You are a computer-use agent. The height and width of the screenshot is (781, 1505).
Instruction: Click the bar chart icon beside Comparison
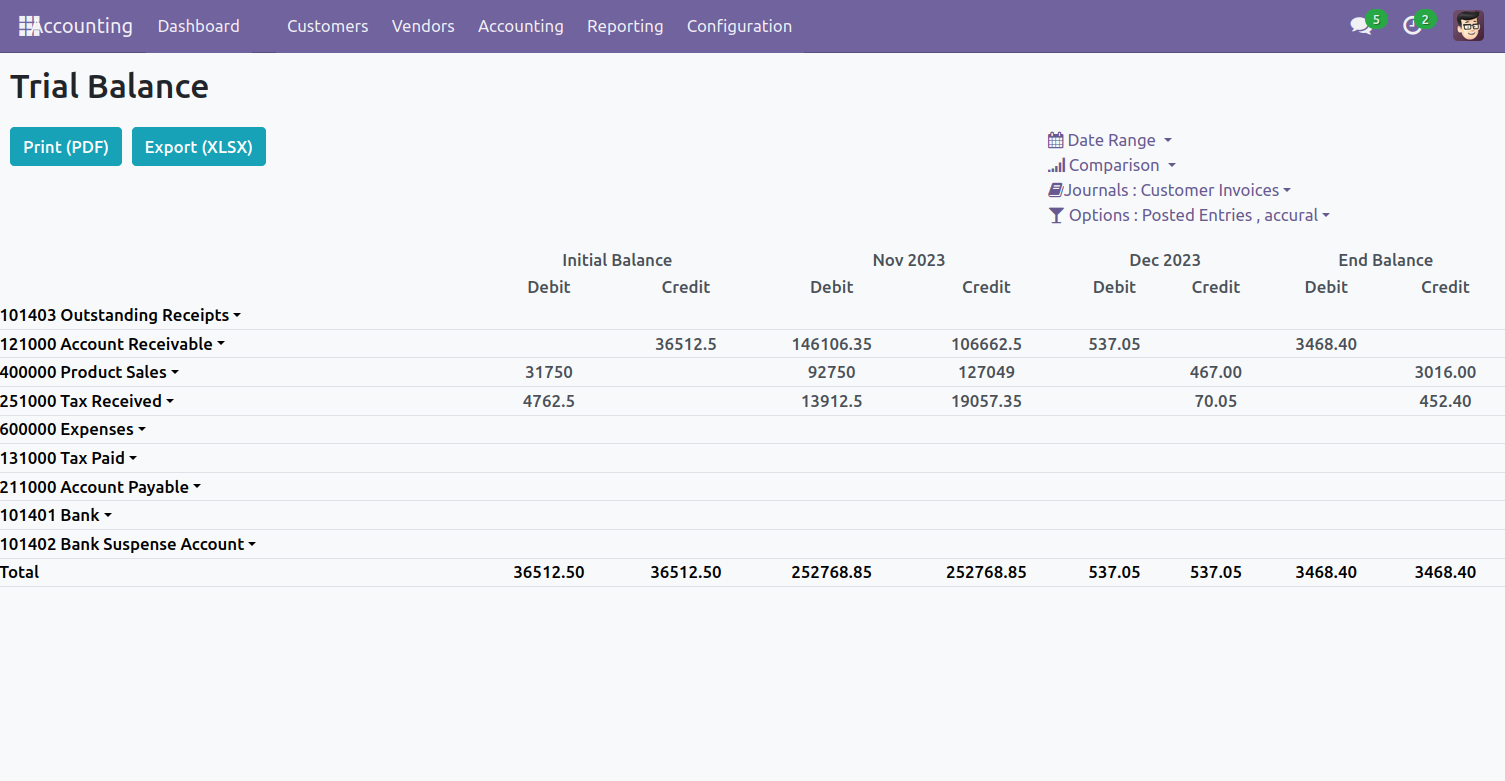1056,165
